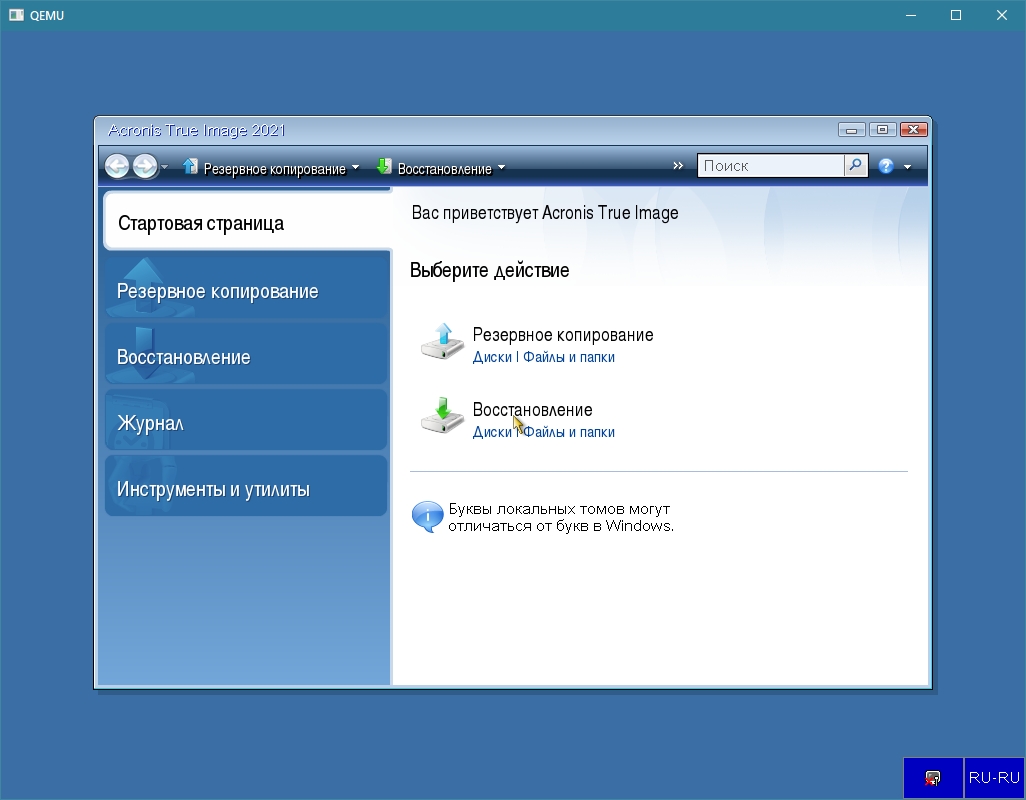Select the Стартовая страница sidebar tab
This screenshot has height=800, width=1026.
247,222
